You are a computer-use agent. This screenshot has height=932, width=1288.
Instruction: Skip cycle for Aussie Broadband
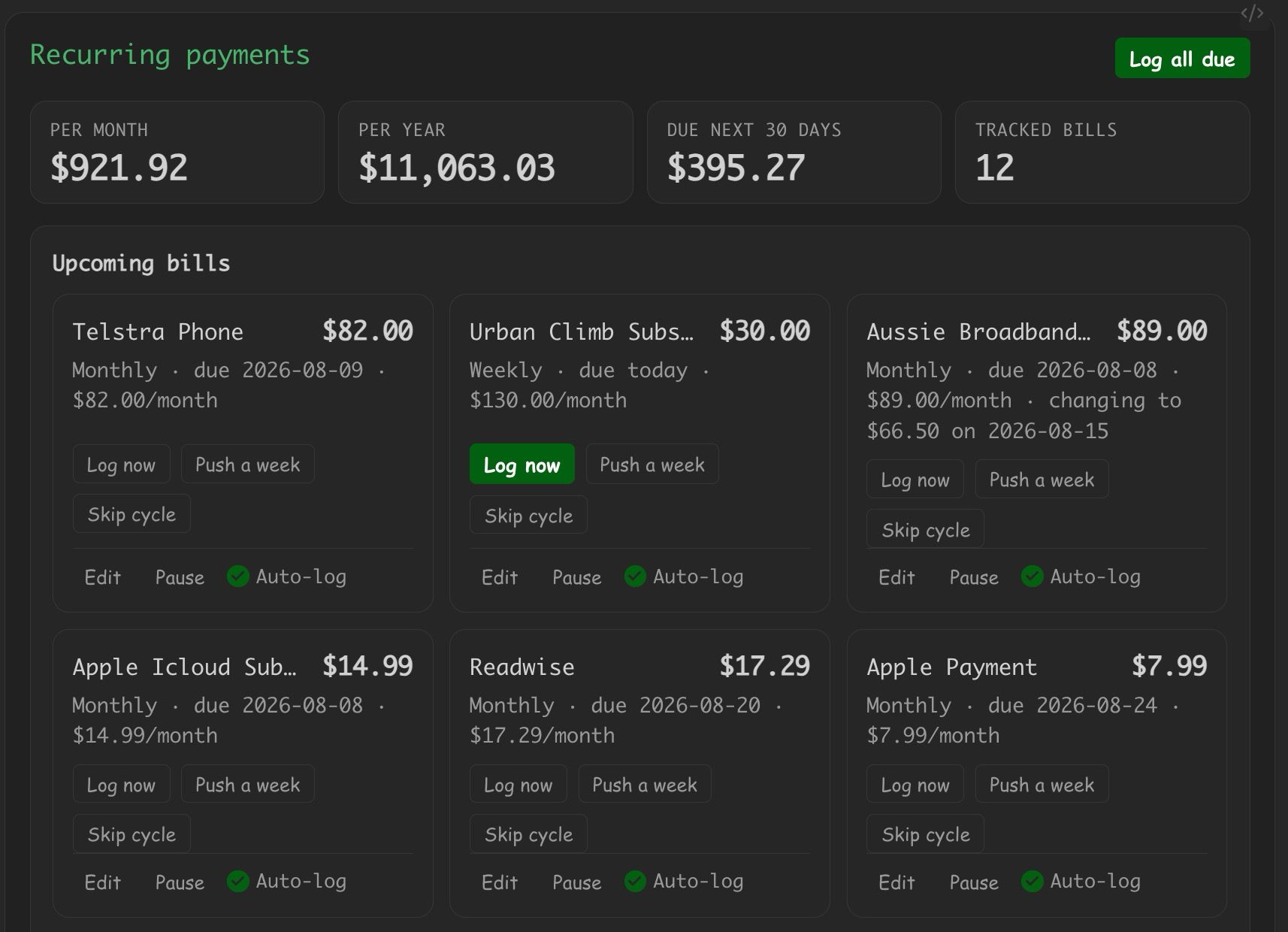[926, 529]
